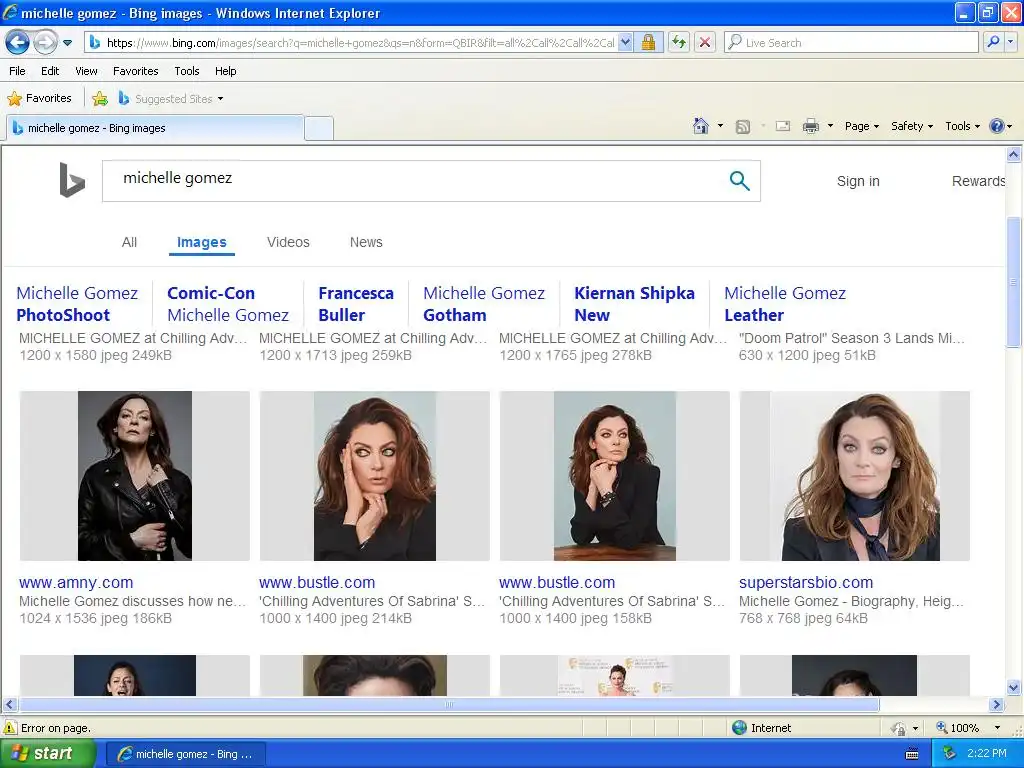Image resolution: width=1024 pixels, height=768 pixels.
Task: Switch to the All search tab
Action: click(x=129, y=242)
